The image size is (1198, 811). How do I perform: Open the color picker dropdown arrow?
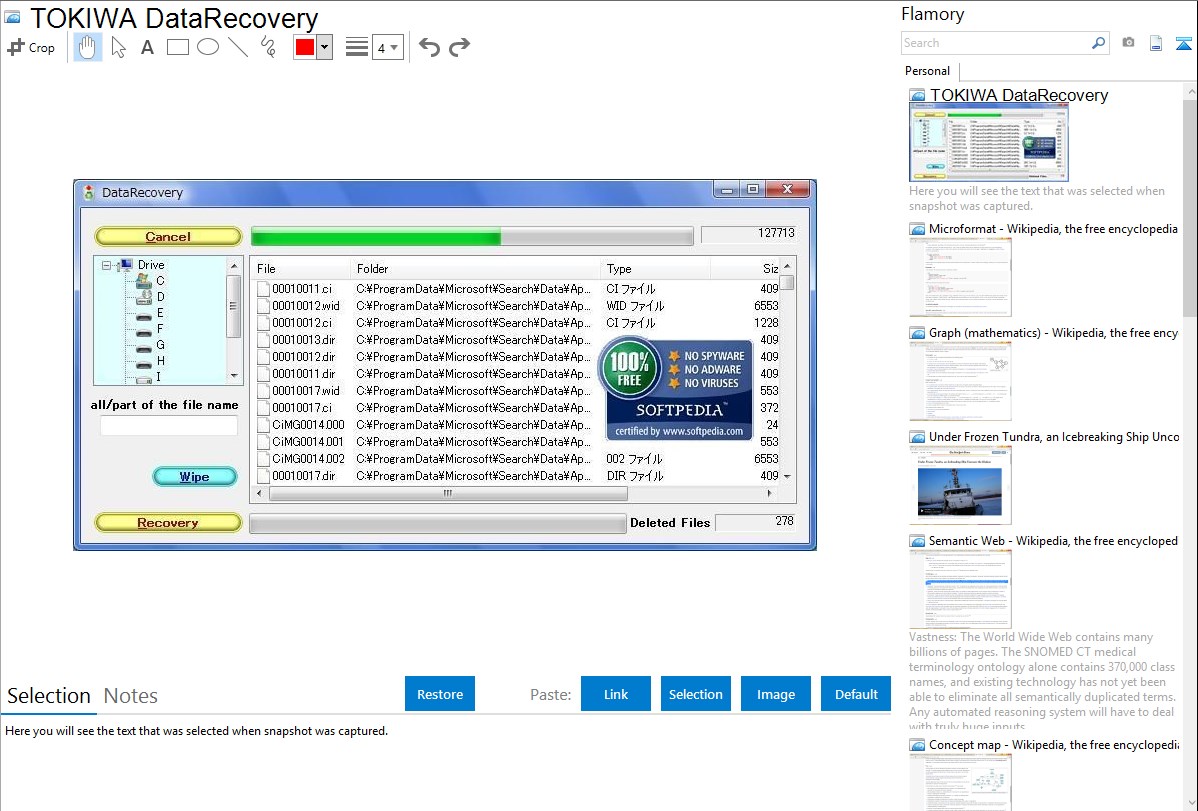point(325,47)
